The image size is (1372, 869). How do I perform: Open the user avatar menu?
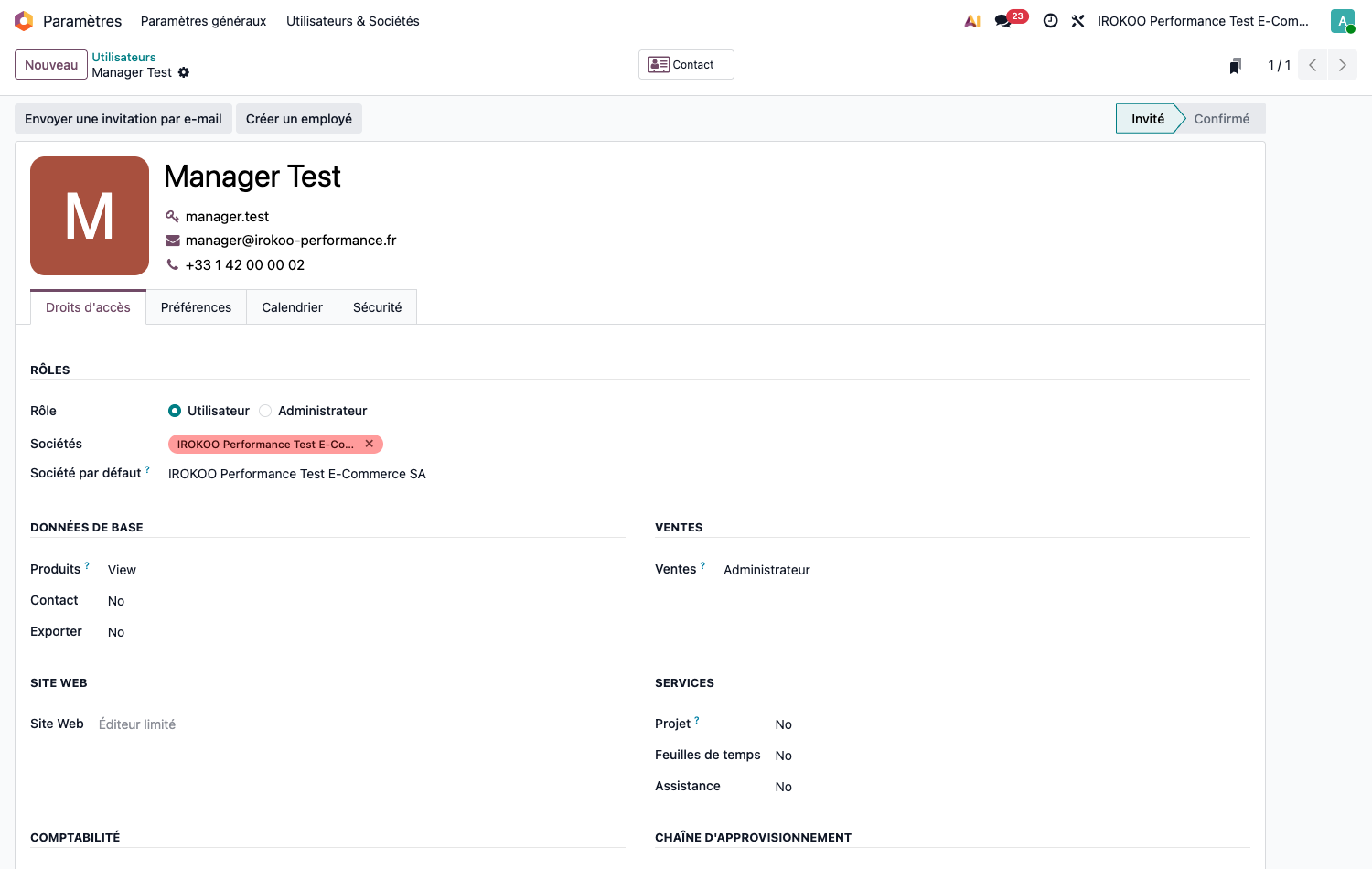click(1343, 21)
